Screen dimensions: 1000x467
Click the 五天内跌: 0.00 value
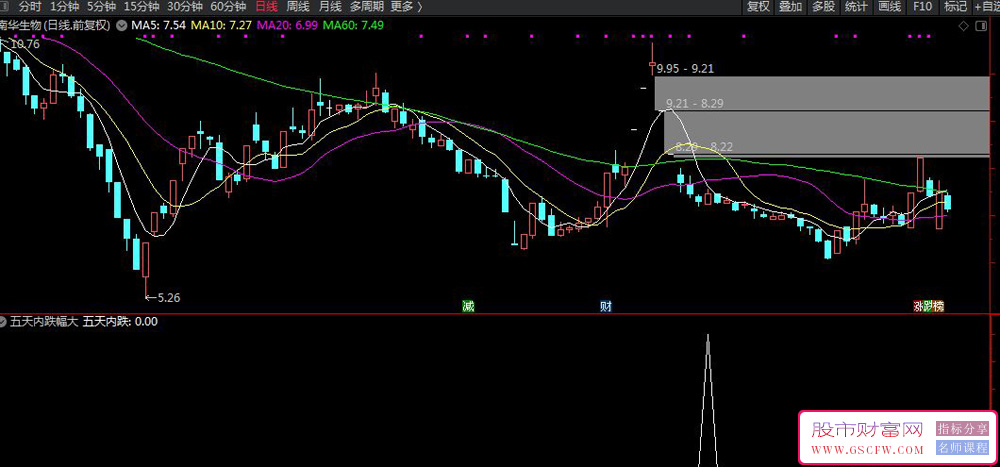point(121,322)
